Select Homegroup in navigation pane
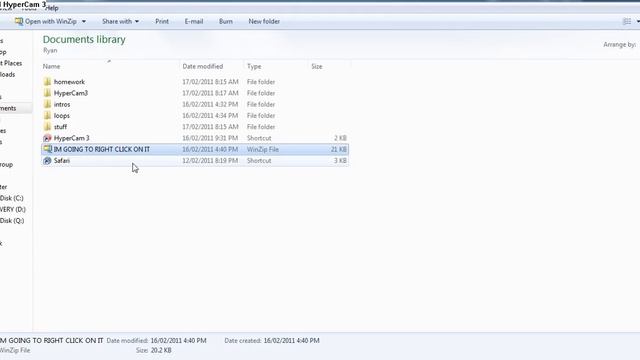The width and height of the screenshot is (640, 360). coord(7,164)
